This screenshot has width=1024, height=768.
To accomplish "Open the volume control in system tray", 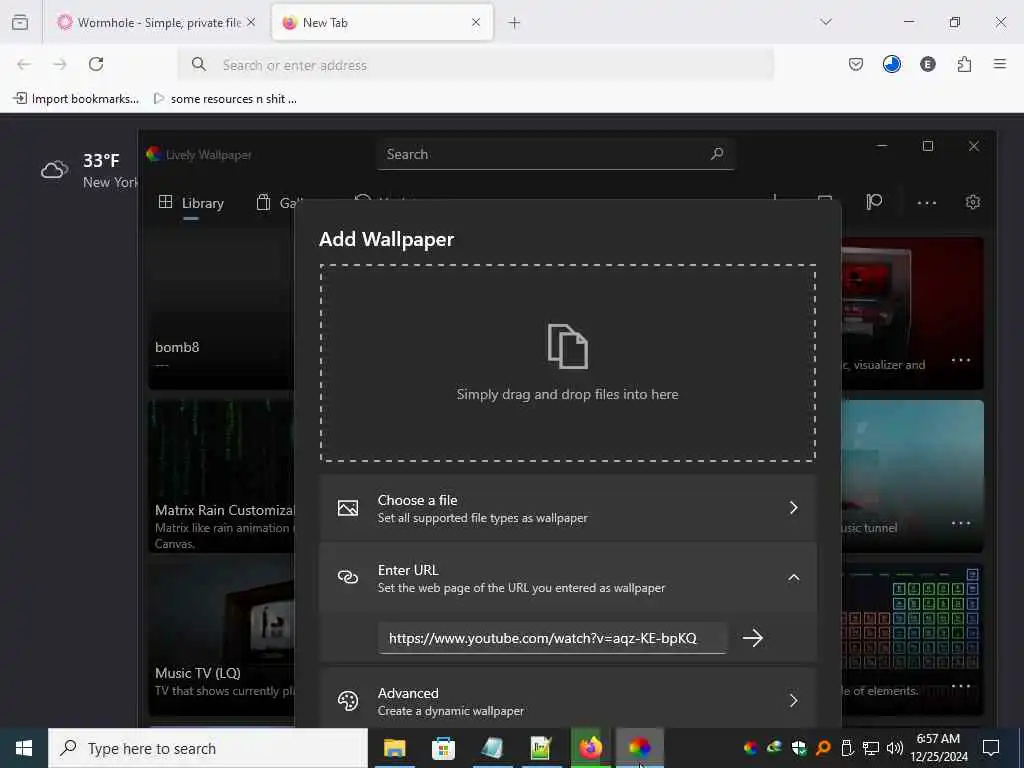I will coord(895,748).
